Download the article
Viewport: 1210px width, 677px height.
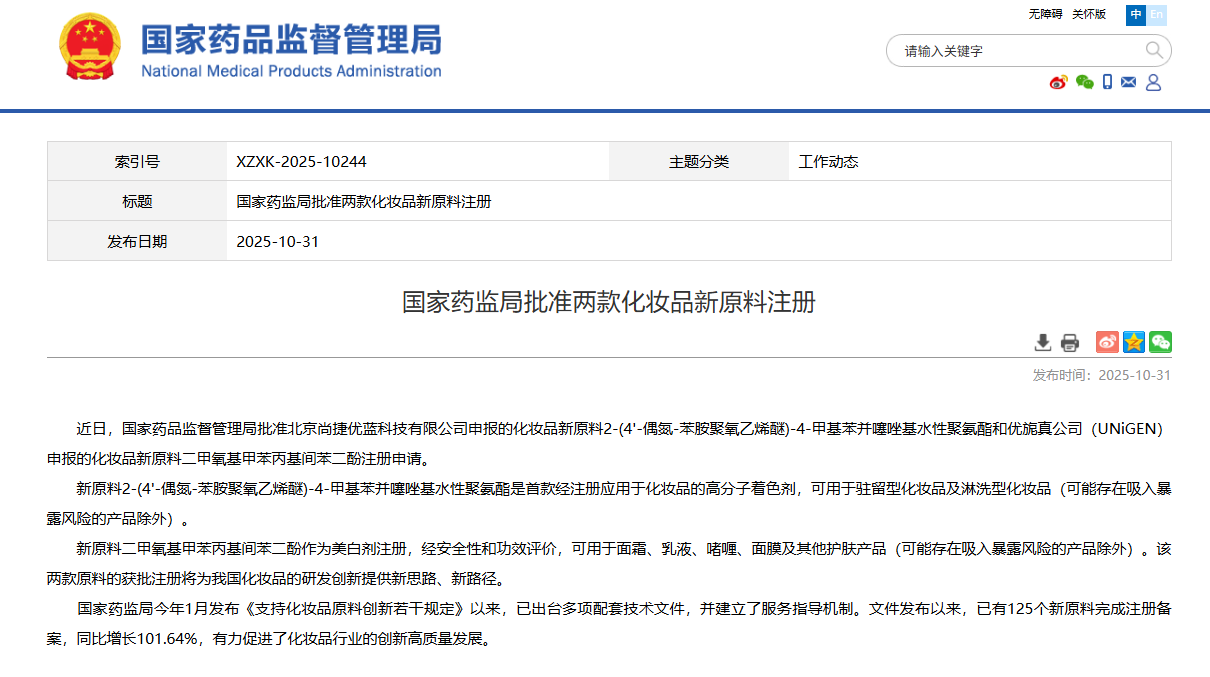1041,341
